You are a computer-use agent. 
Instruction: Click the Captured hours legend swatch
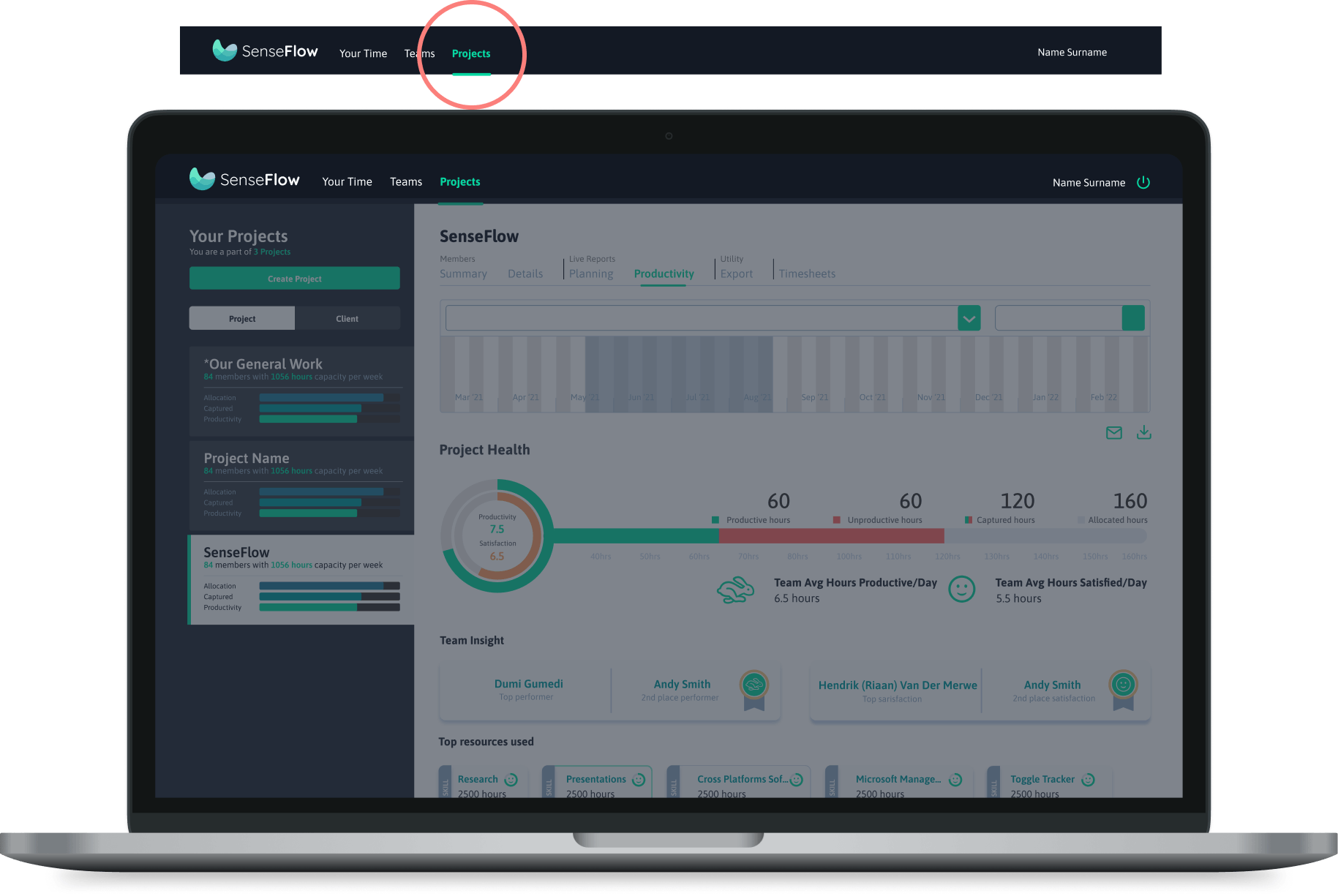[x=969, y=520]
